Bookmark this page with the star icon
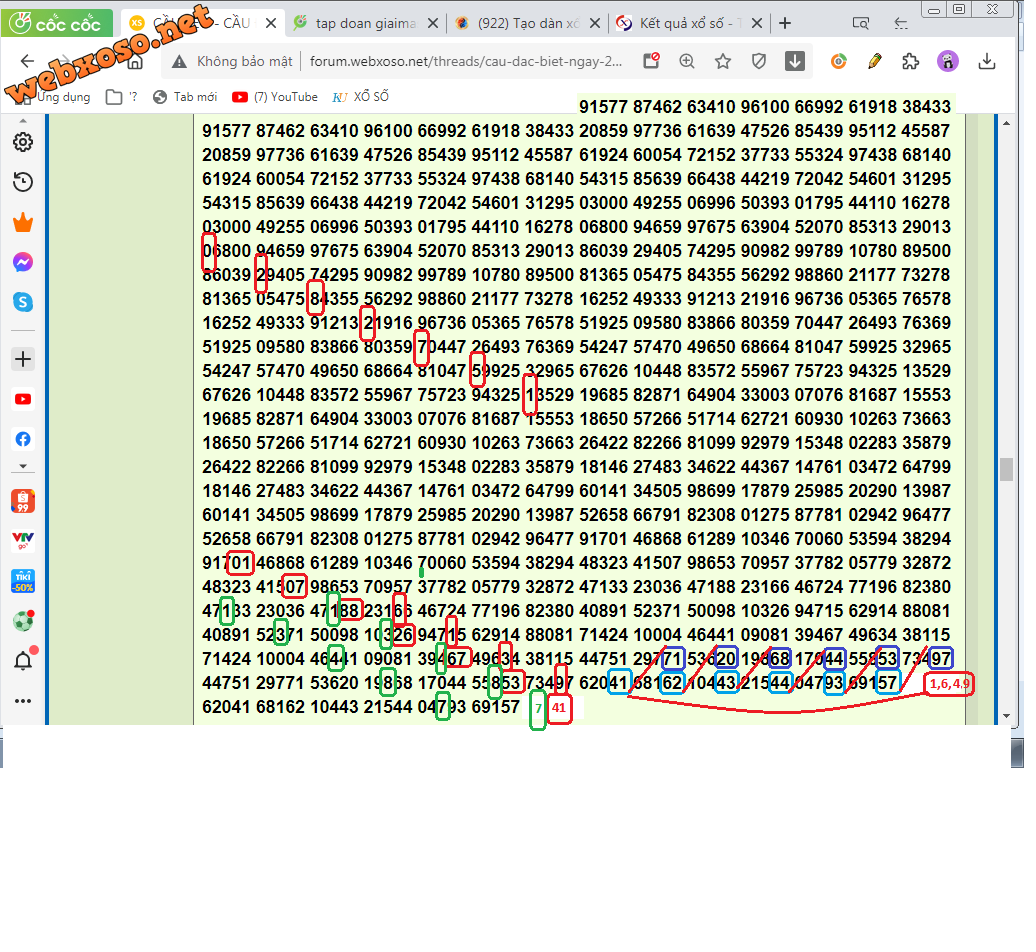1036x952 pixels. click(723, 62)
